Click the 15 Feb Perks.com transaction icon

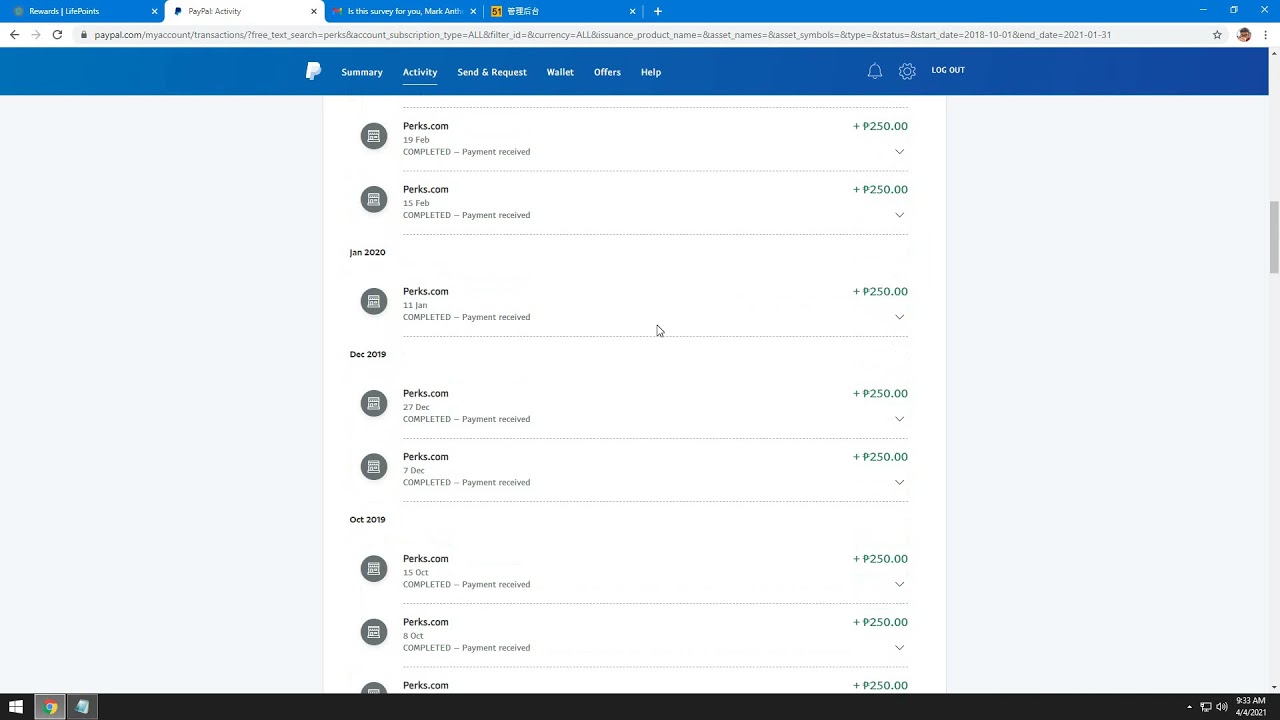(374, 199)
